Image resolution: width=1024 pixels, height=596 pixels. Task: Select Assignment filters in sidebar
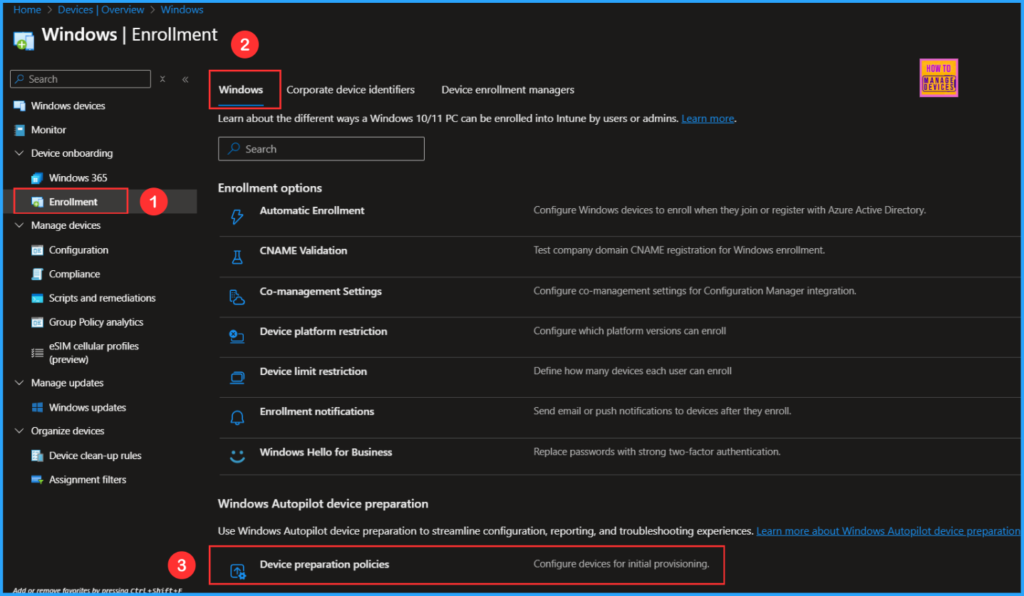click(x=88, y=480)
